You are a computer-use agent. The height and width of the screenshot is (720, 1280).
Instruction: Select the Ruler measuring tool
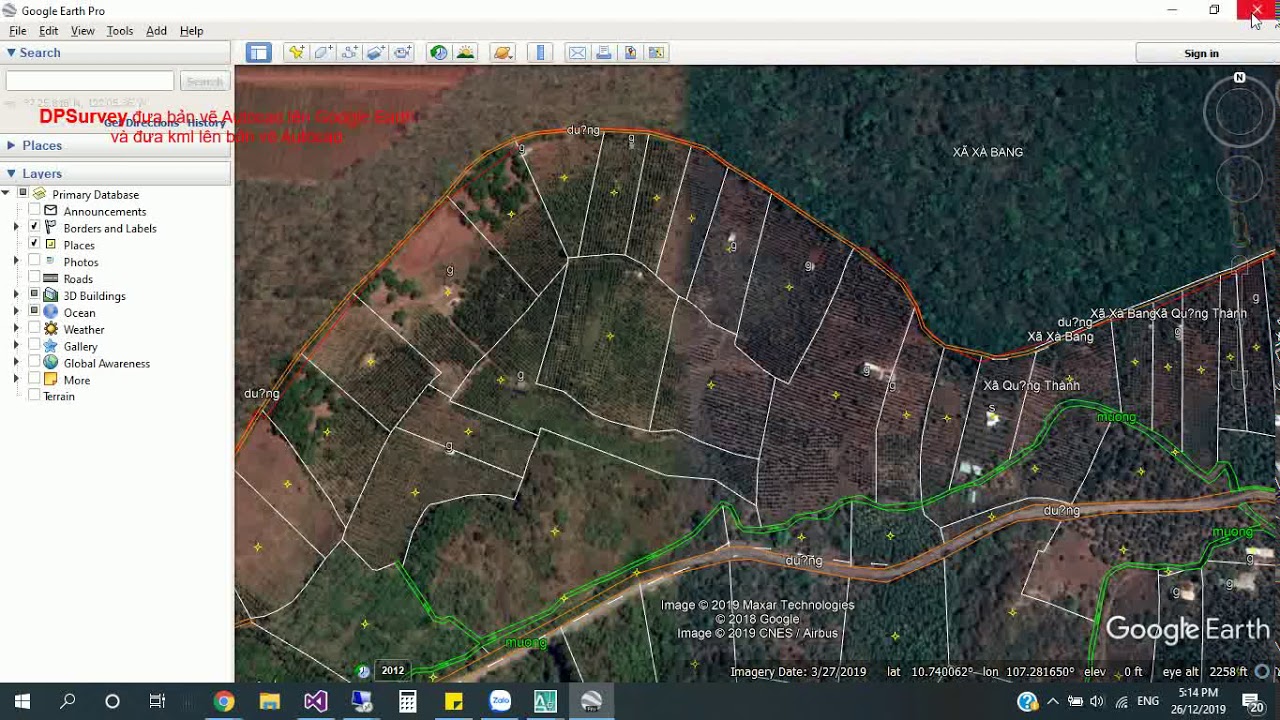(x=540, y=53)
